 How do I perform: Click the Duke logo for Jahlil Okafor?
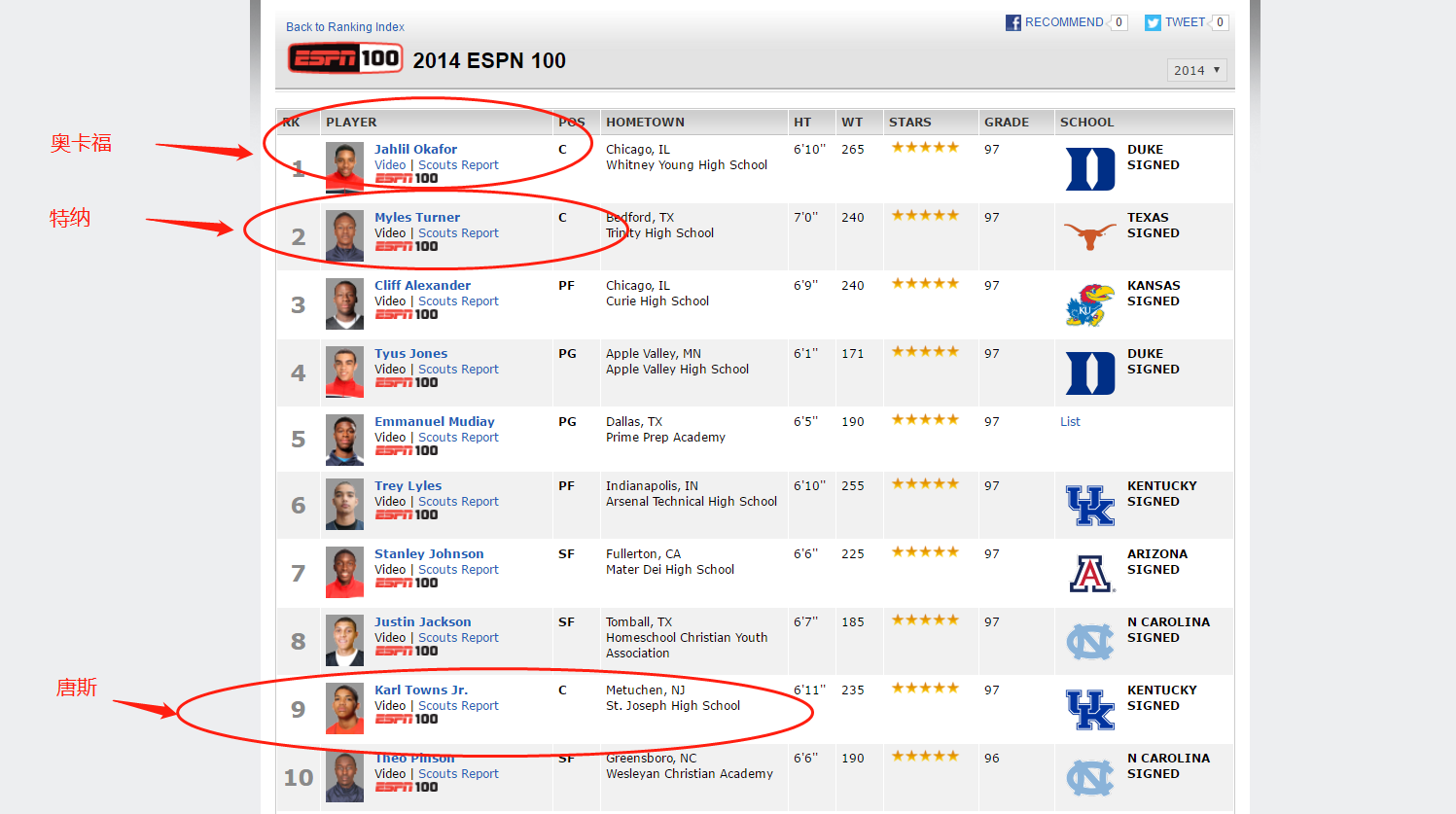click(1089, 168)
